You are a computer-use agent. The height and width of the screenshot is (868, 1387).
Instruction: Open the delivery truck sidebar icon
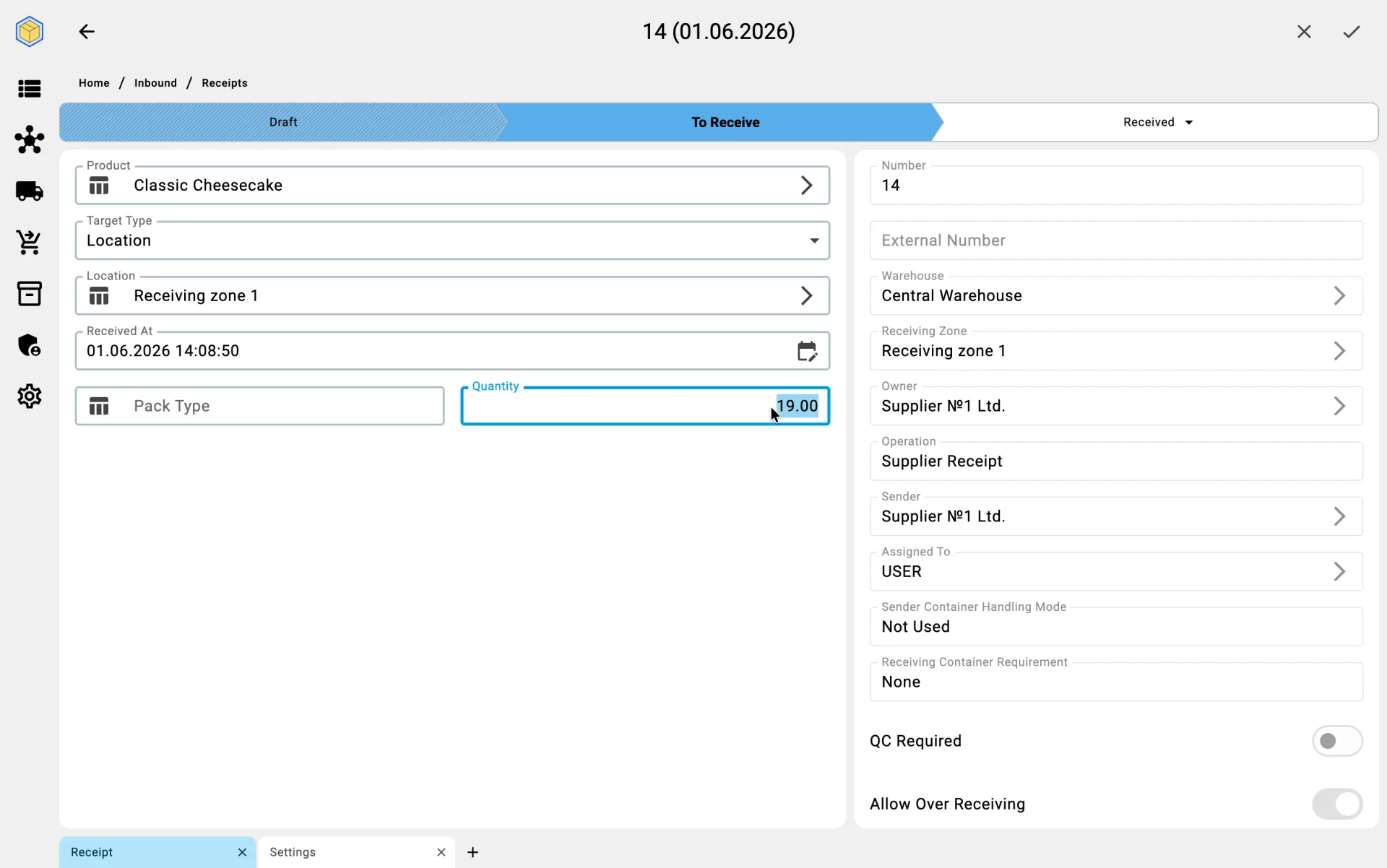click(30, 191)
